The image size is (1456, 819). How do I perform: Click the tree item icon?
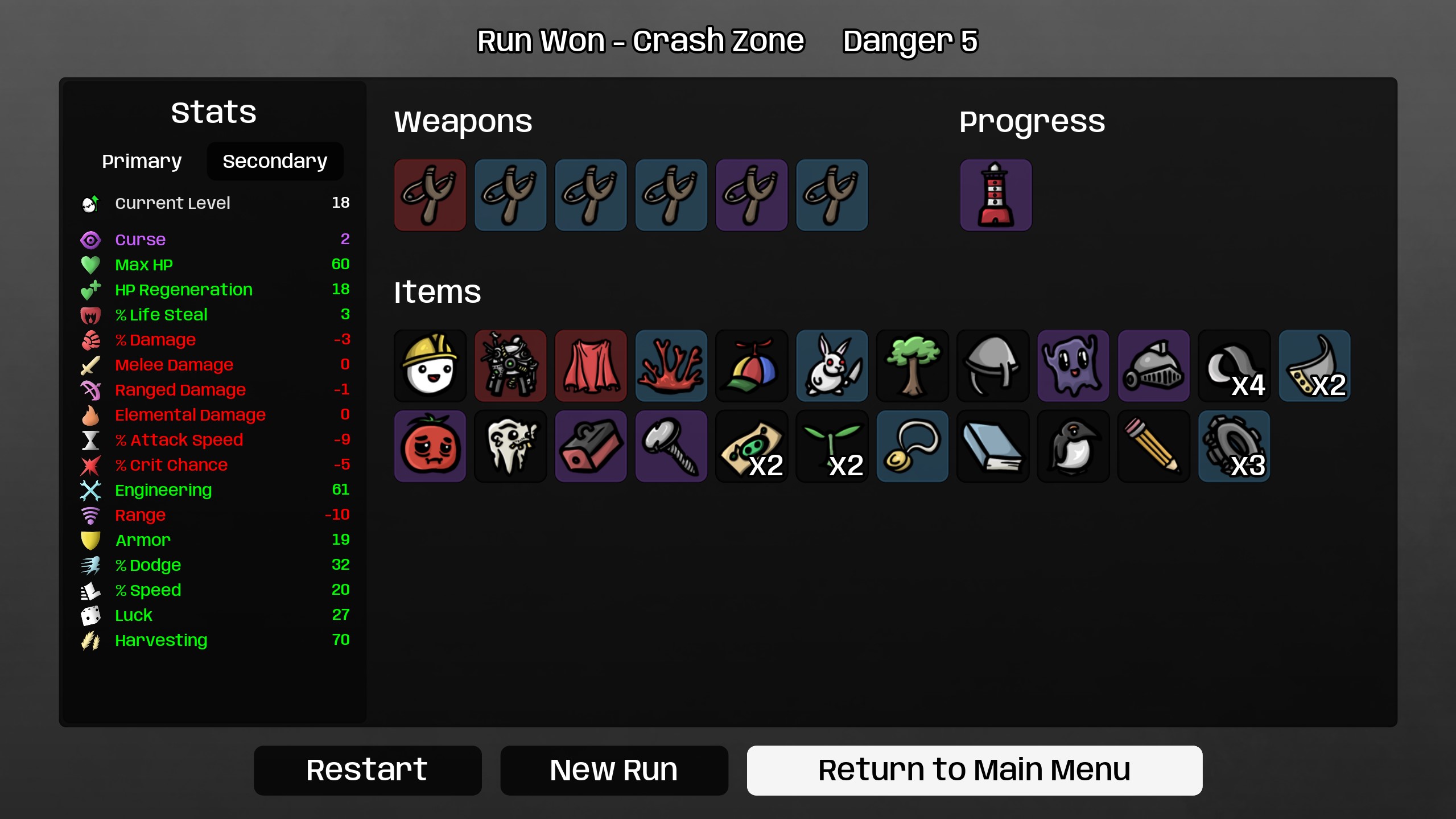coord(913,366)
